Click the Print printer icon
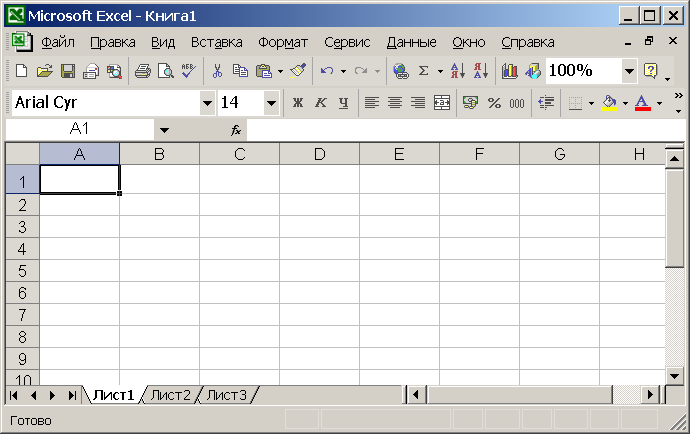The height and width of the screenshot is (434, 690). [143, 70]
